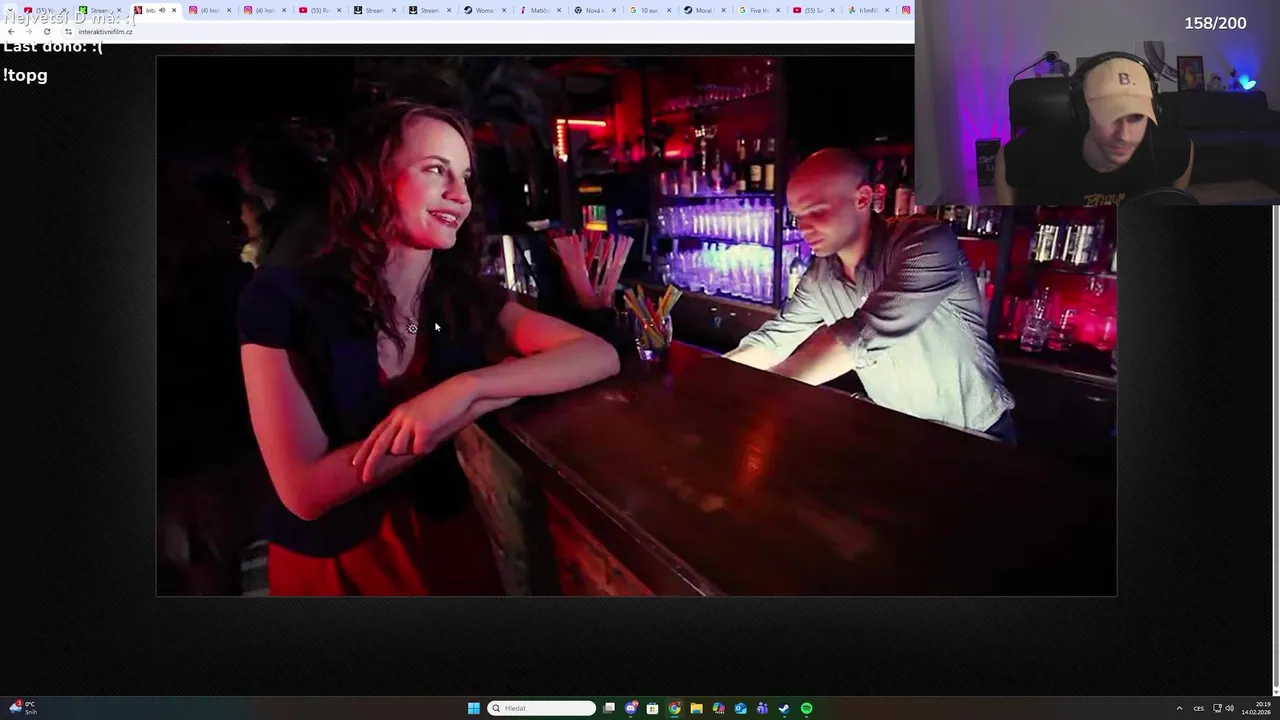Switch to the YouTube (55) Ru tab

click(x=319, y=10)
